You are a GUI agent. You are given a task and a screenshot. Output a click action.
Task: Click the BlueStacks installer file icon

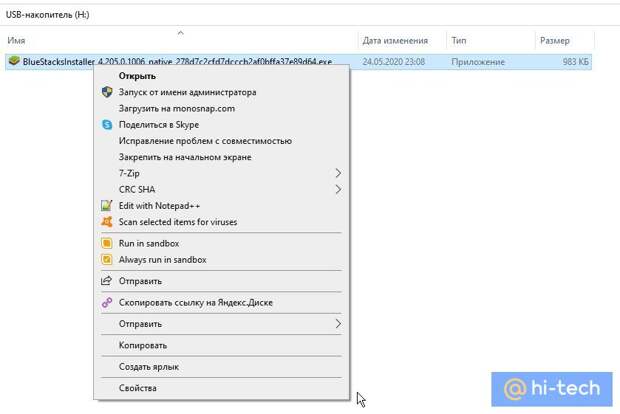point(14,61)
